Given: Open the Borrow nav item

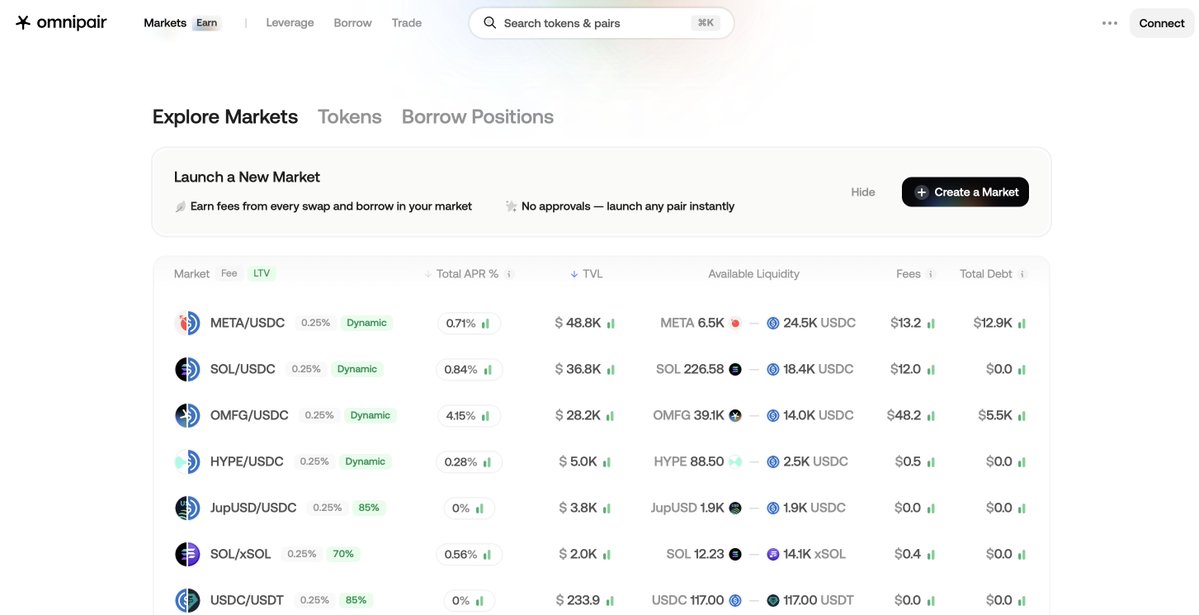Looking at the screenshot, I should coord(353,23).
